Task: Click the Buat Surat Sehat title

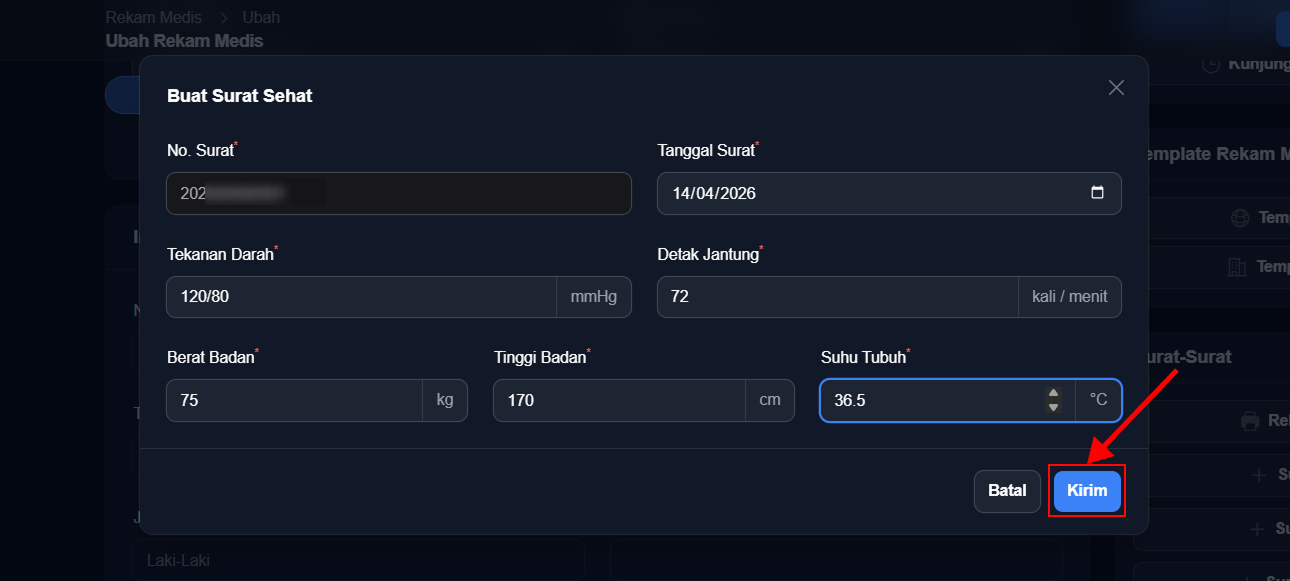Action: [240, 96]
